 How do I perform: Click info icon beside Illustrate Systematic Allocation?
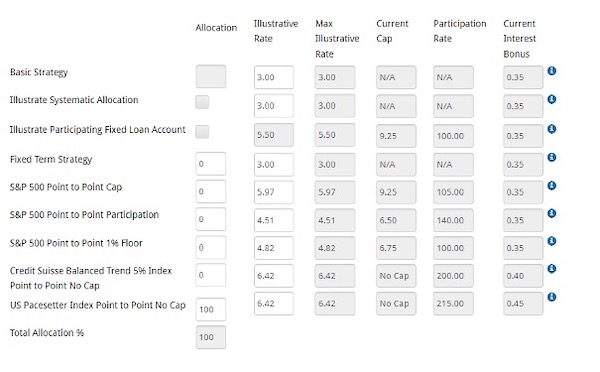551,100
